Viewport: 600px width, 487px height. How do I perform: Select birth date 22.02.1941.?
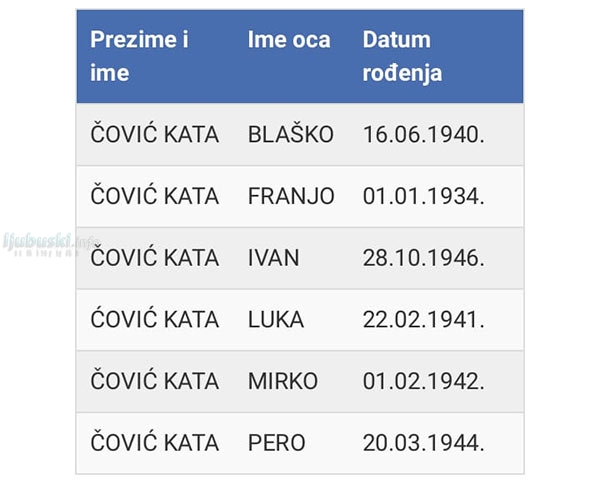[423, 320]
